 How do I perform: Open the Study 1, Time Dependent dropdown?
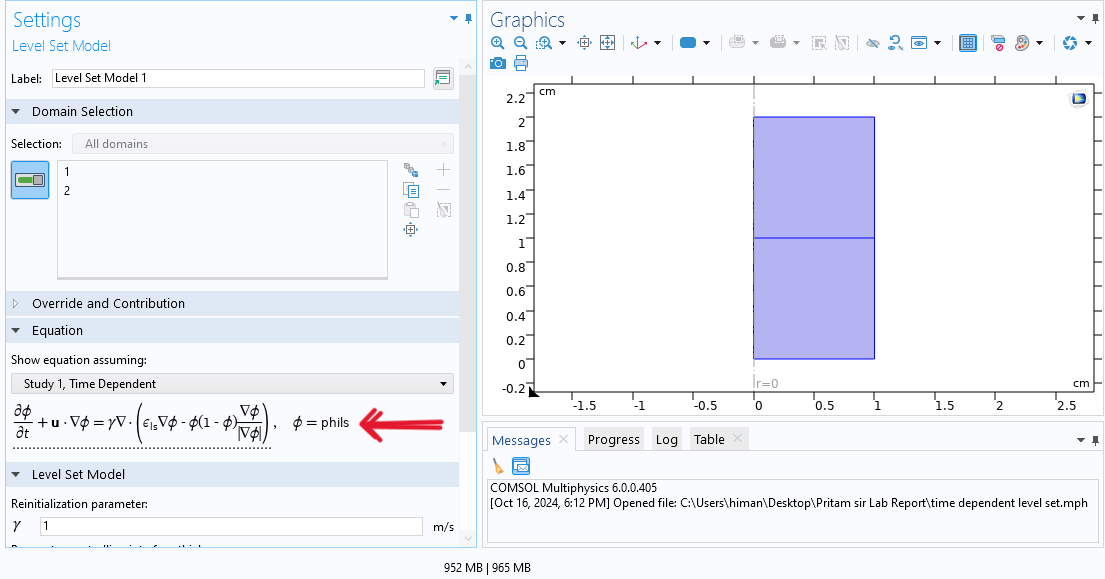coord(231,384)
